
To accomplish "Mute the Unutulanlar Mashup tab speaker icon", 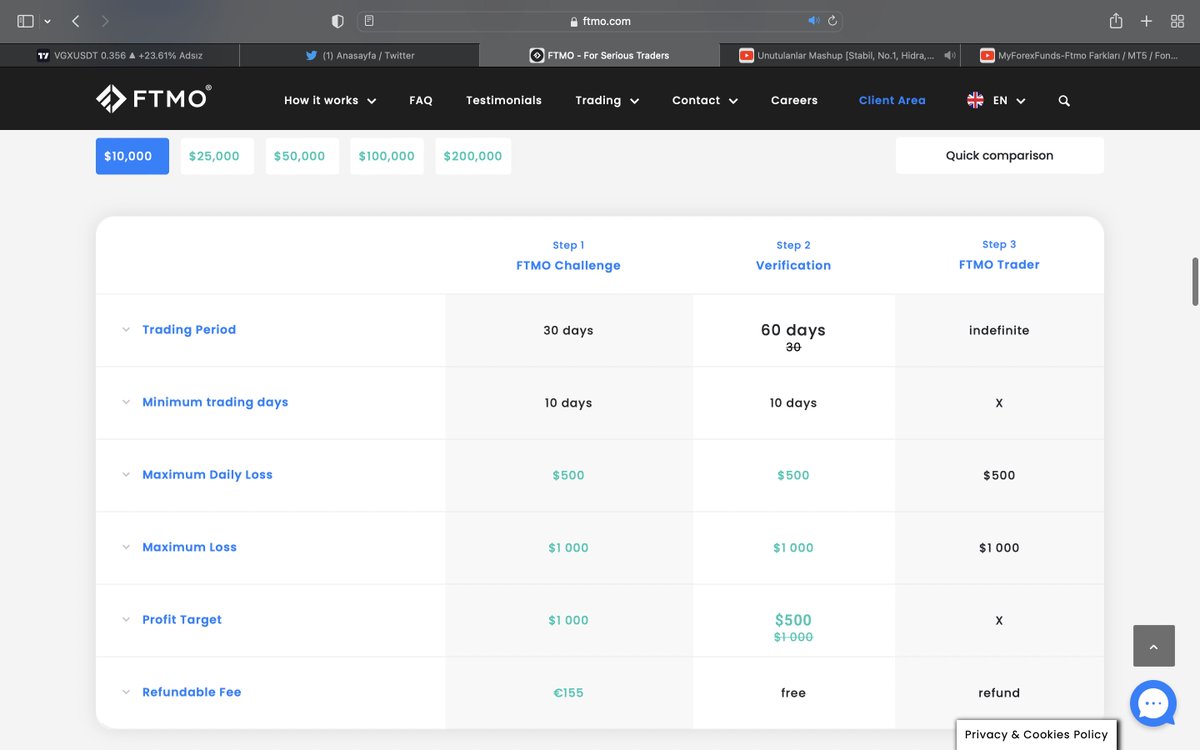I will 949,56.
